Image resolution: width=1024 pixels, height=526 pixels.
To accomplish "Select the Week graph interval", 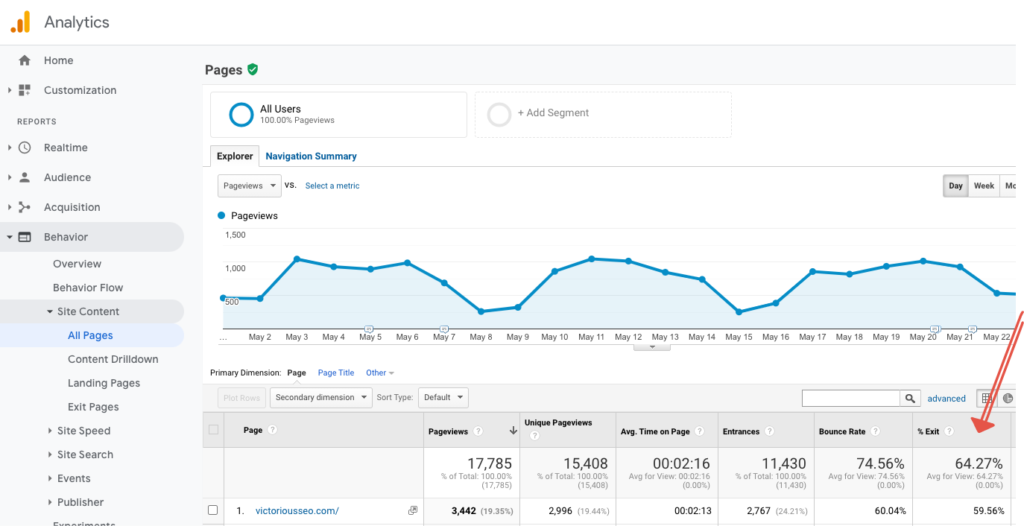I will pos(984,186).
